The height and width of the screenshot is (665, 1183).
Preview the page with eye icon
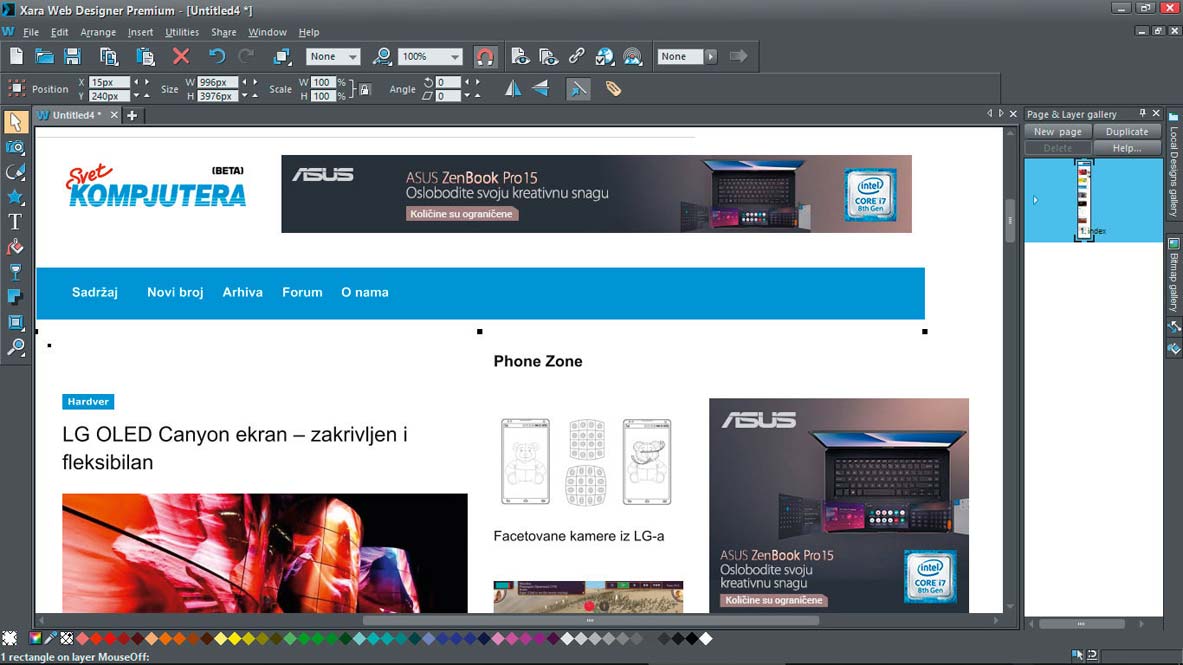tap(520, 56)
